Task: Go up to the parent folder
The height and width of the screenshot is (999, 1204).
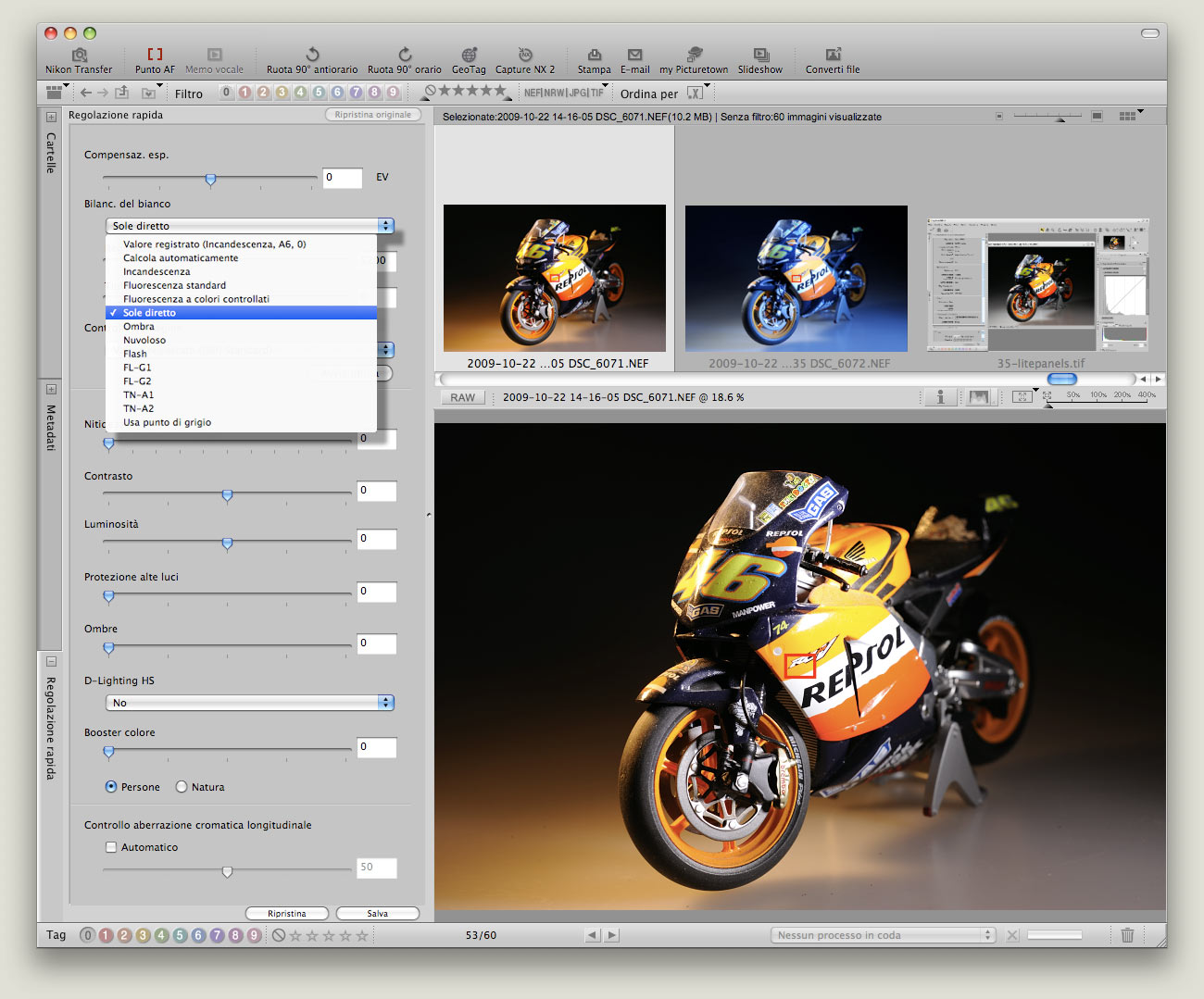Action: pyautogui.click(x=121, y=93)
